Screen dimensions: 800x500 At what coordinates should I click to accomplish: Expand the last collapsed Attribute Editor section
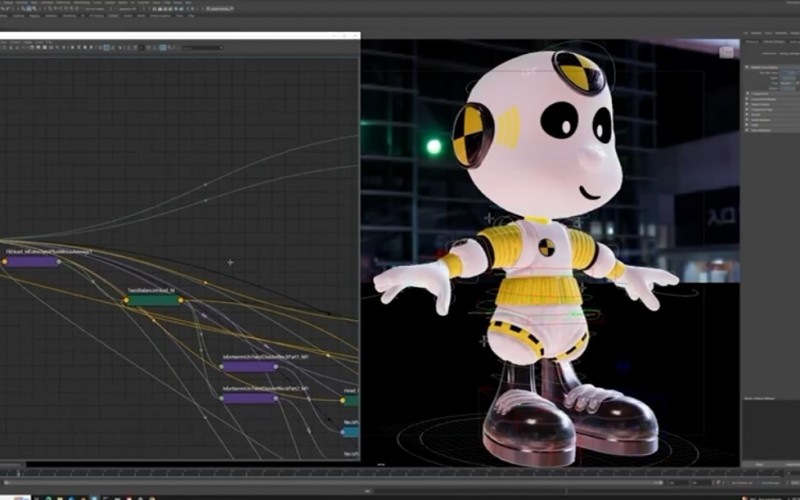[x=748, y=130]
